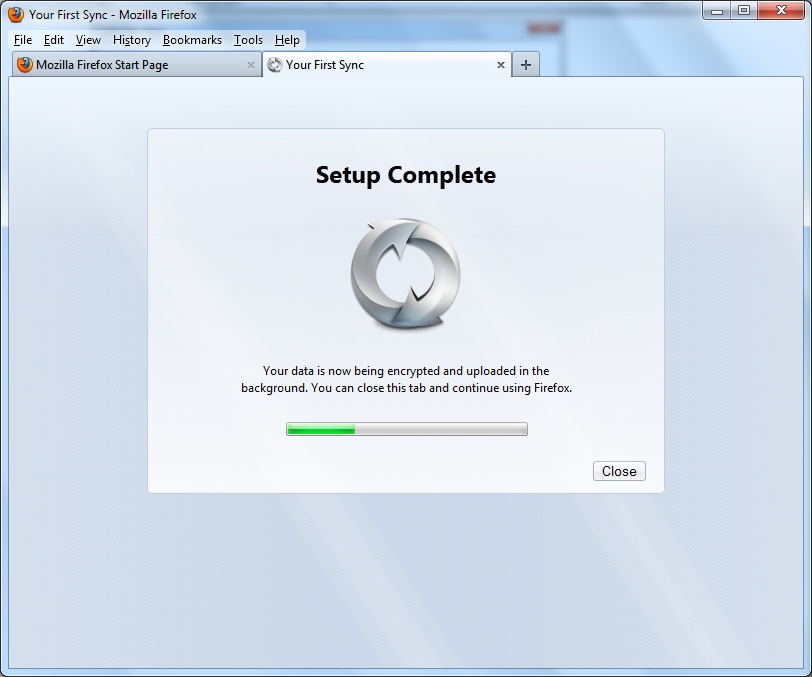Click the 'Your First Sync - Mozilla Firefox' title
This screenshot has width=812, height=677.
tap(113, 15)
